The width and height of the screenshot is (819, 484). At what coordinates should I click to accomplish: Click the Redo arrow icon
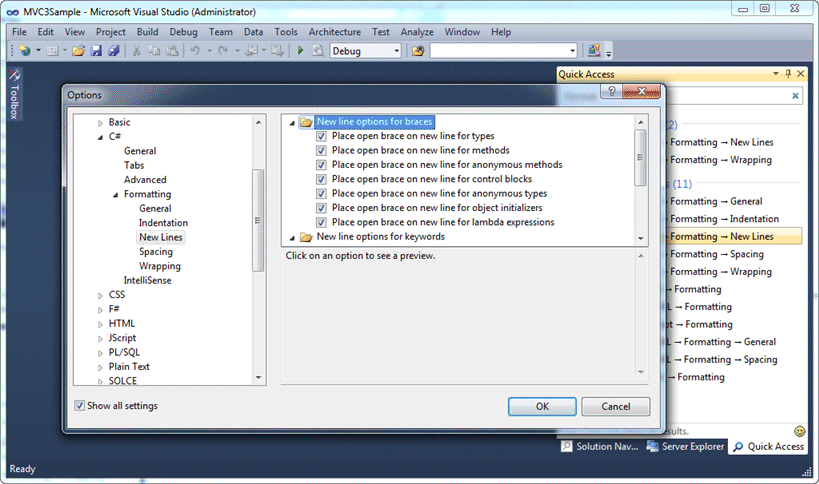[223, 51]
